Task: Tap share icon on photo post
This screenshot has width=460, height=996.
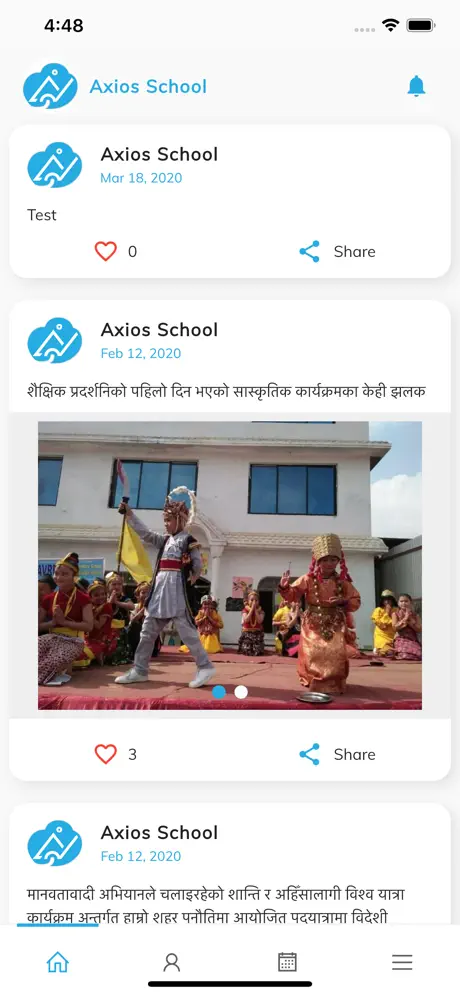Action: click(x=309, y=754)
